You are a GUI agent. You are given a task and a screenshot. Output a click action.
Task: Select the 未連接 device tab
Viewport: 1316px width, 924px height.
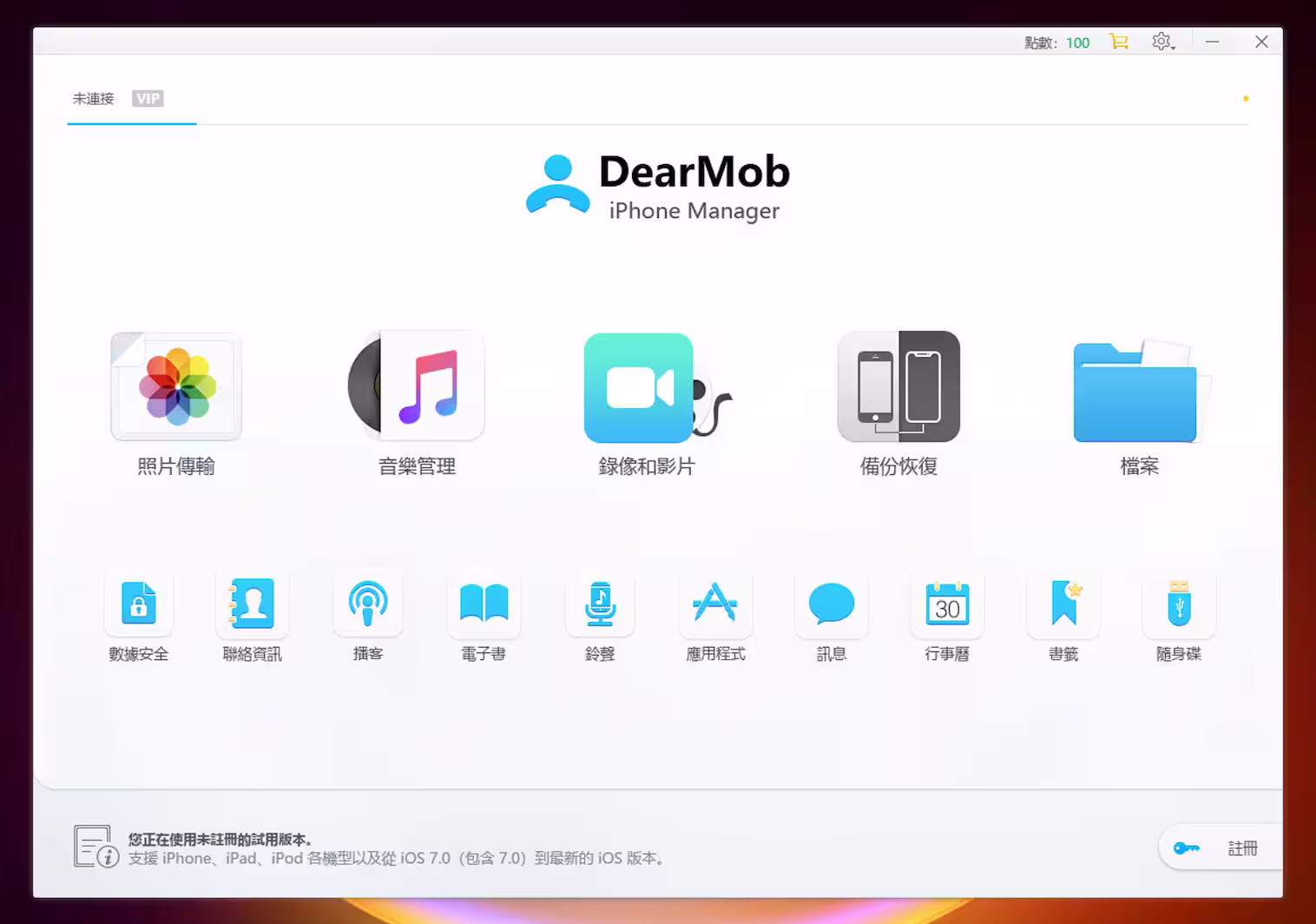[93, 99]
